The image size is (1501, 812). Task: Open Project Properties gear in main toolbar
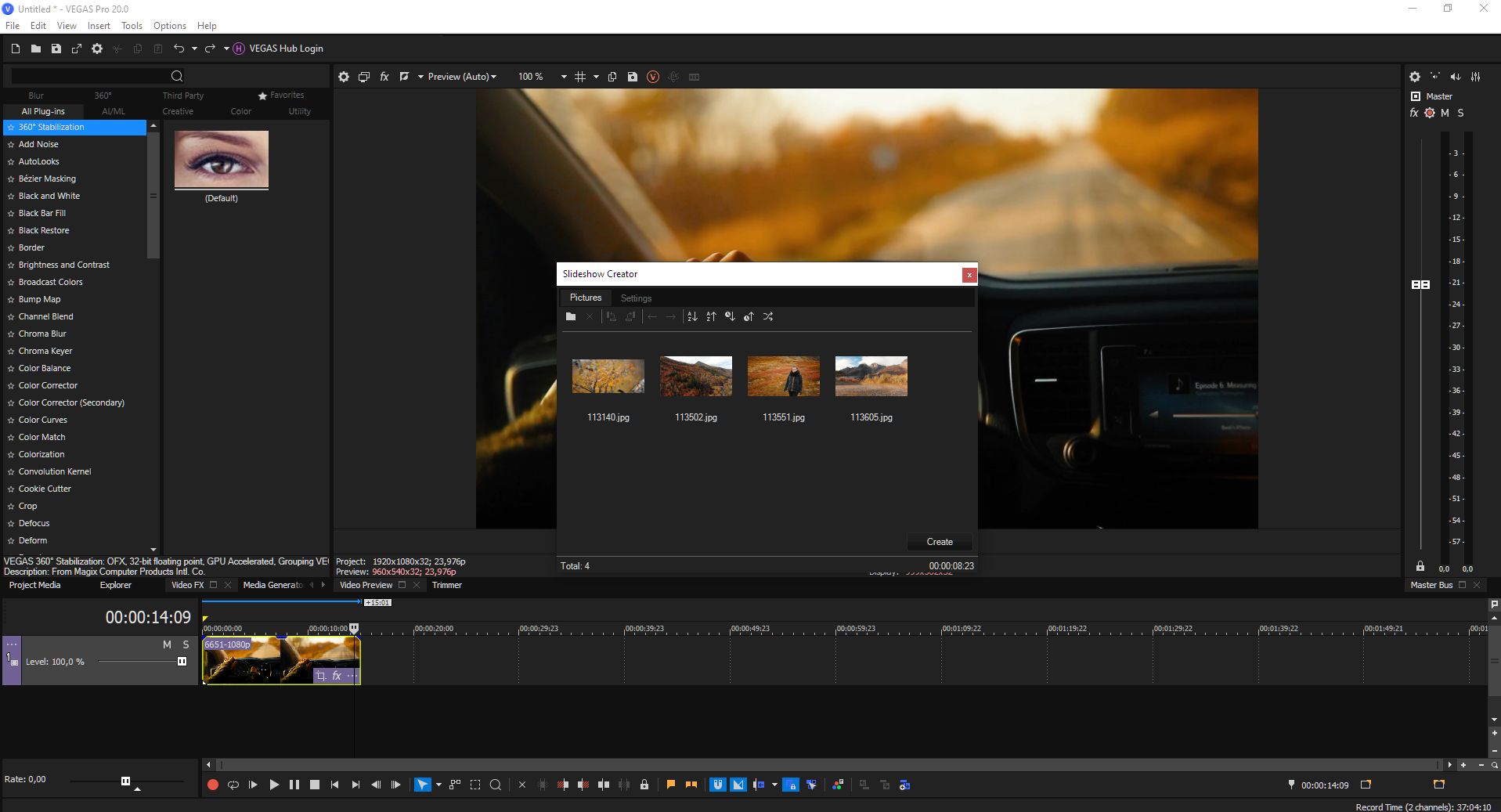[x=97, y=49]
